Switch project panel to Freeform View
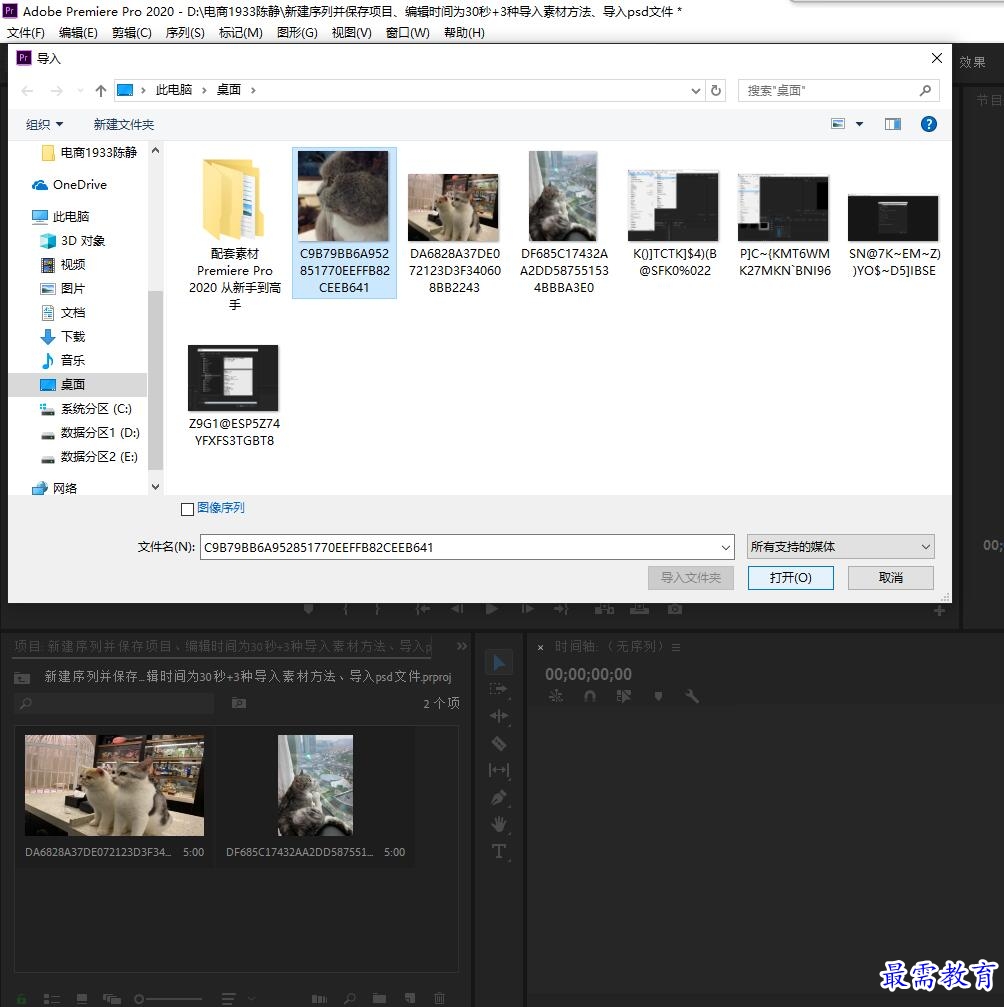 pos(112,999)
